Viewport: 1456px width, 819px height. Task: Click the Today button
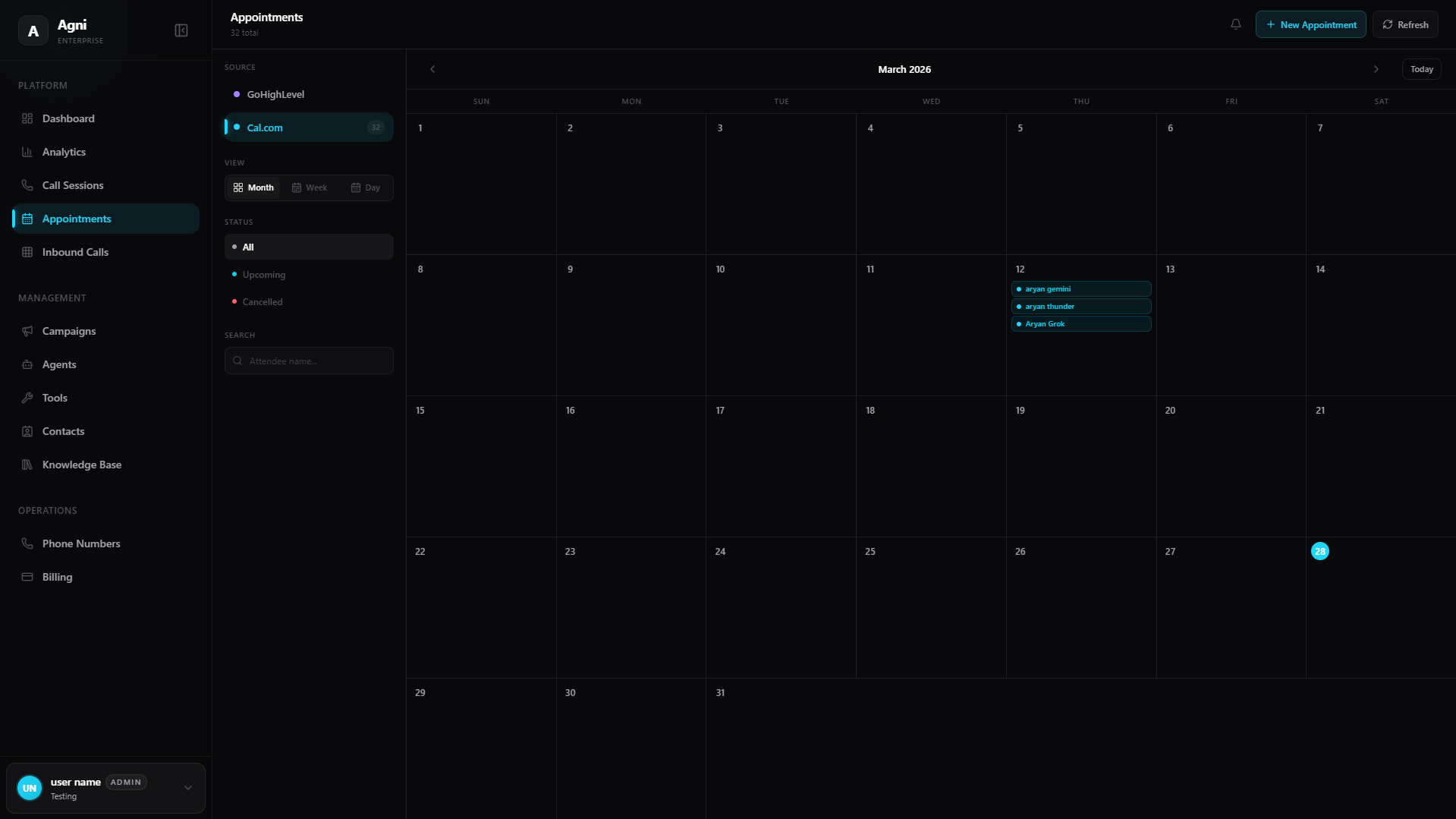1421,69
